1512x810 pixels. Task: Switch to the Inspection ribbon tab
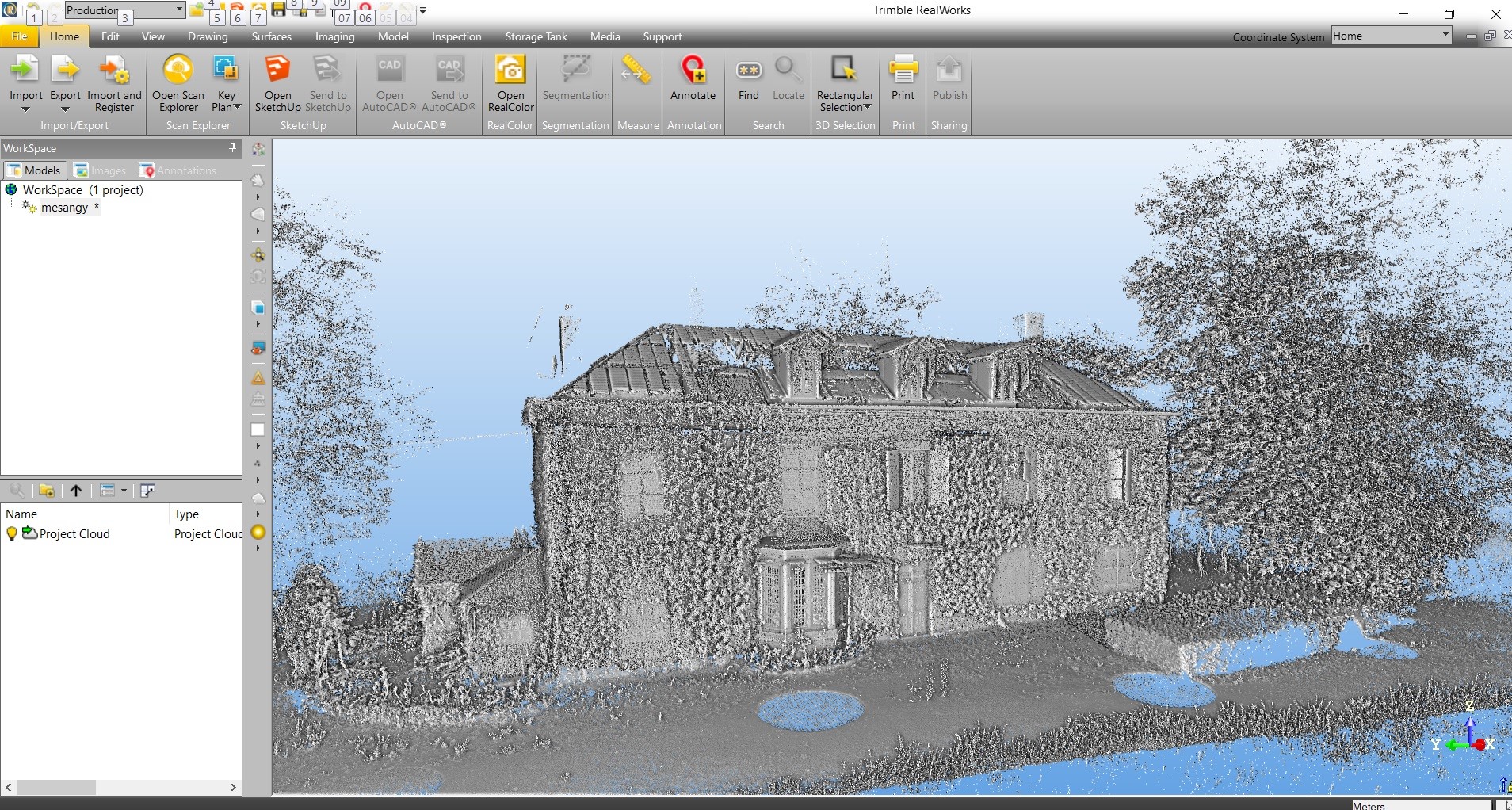click(x=456, y=36)
